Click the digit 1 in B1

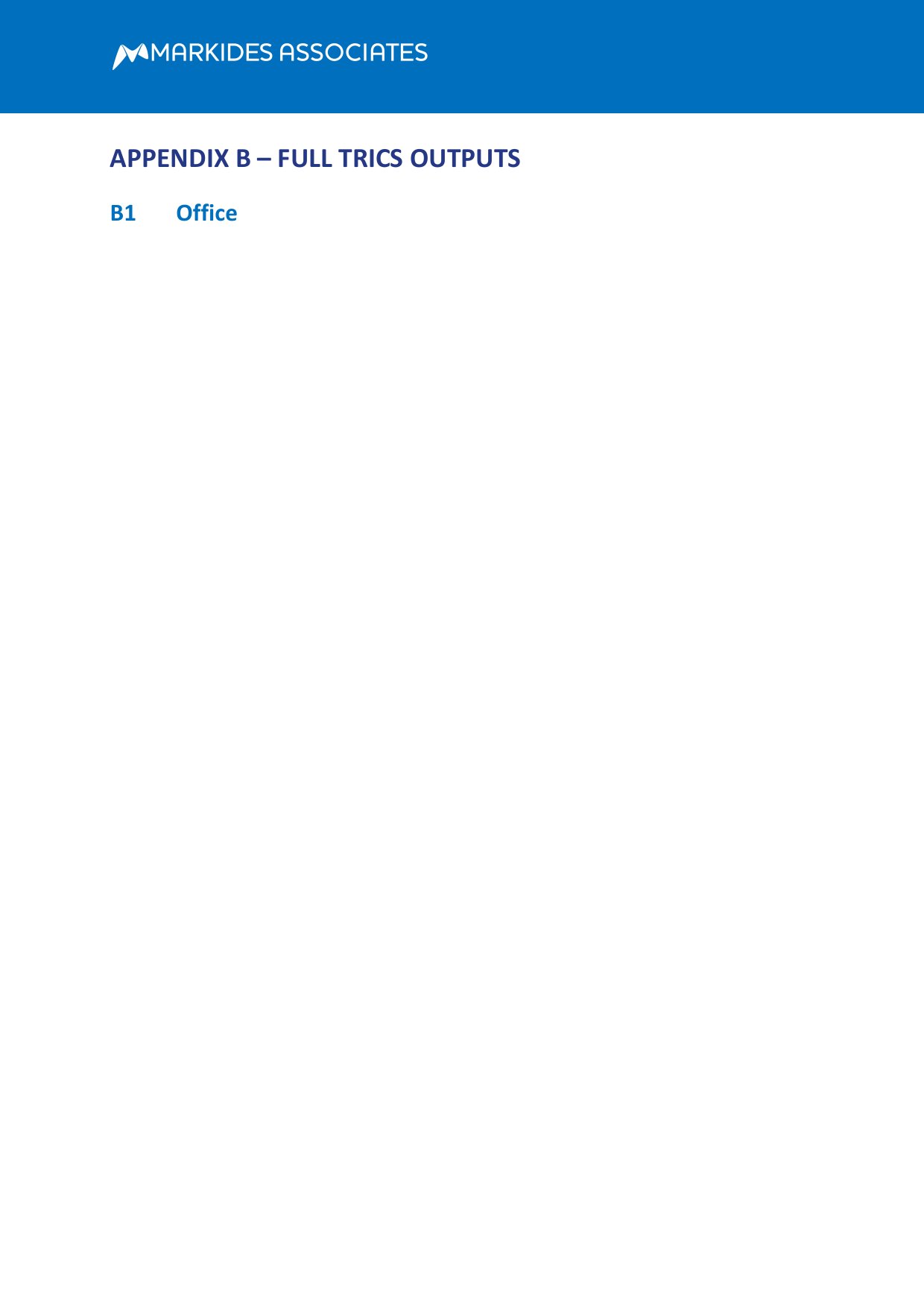130,213
